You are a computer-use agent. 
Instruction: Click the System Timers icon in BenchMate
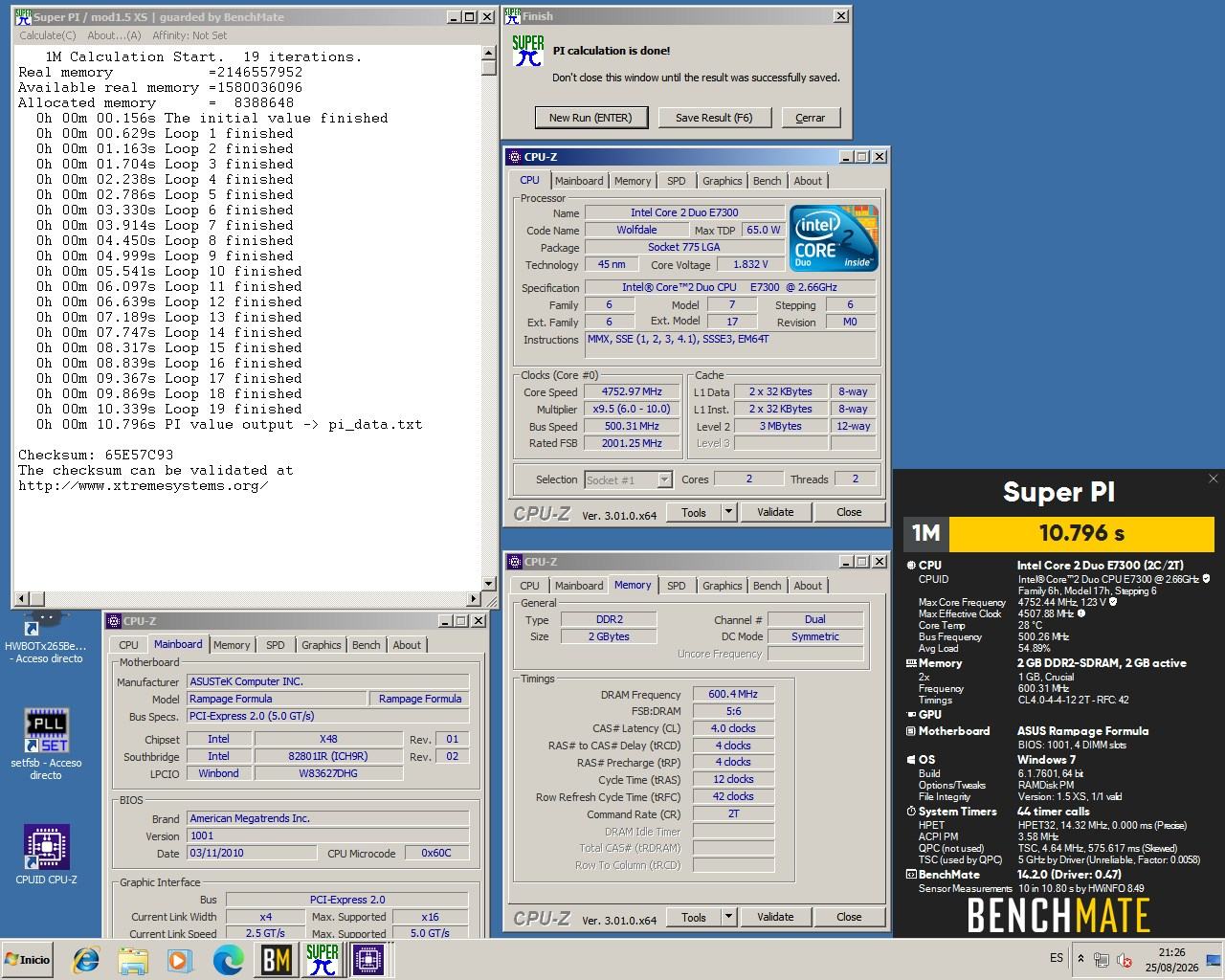[x=911, y=812]
